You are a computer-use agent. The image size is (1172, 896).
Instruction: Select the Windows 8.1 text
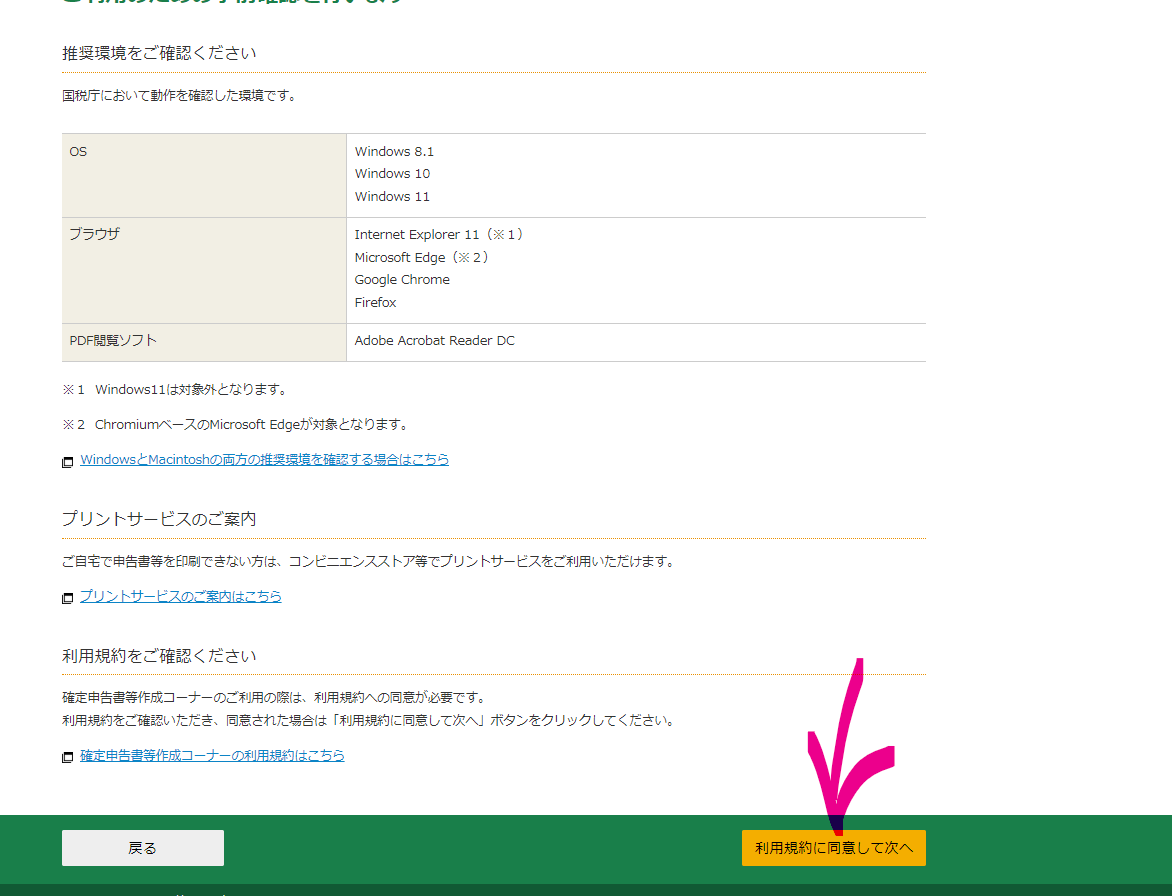[394, 152]
